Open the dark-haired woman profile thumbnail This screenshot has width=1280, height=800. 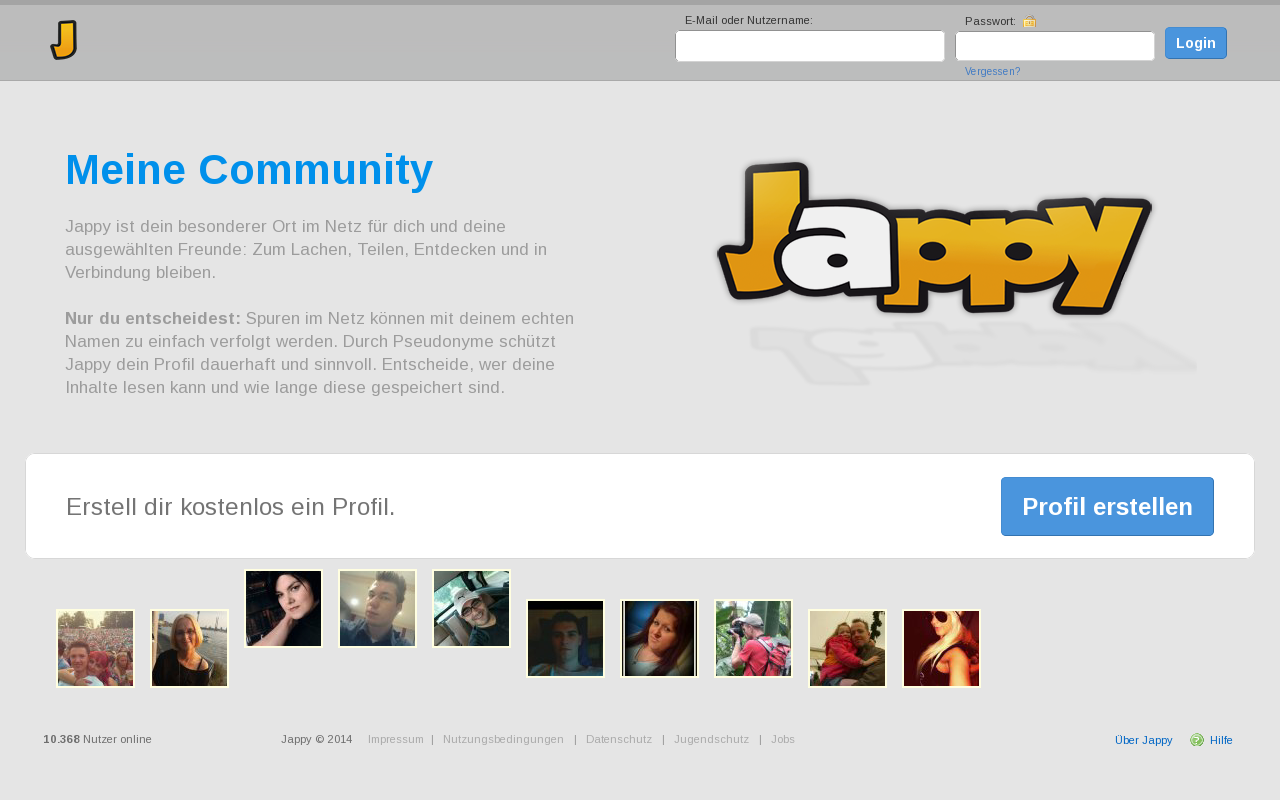pyautogui.click(x=283, y=609)
